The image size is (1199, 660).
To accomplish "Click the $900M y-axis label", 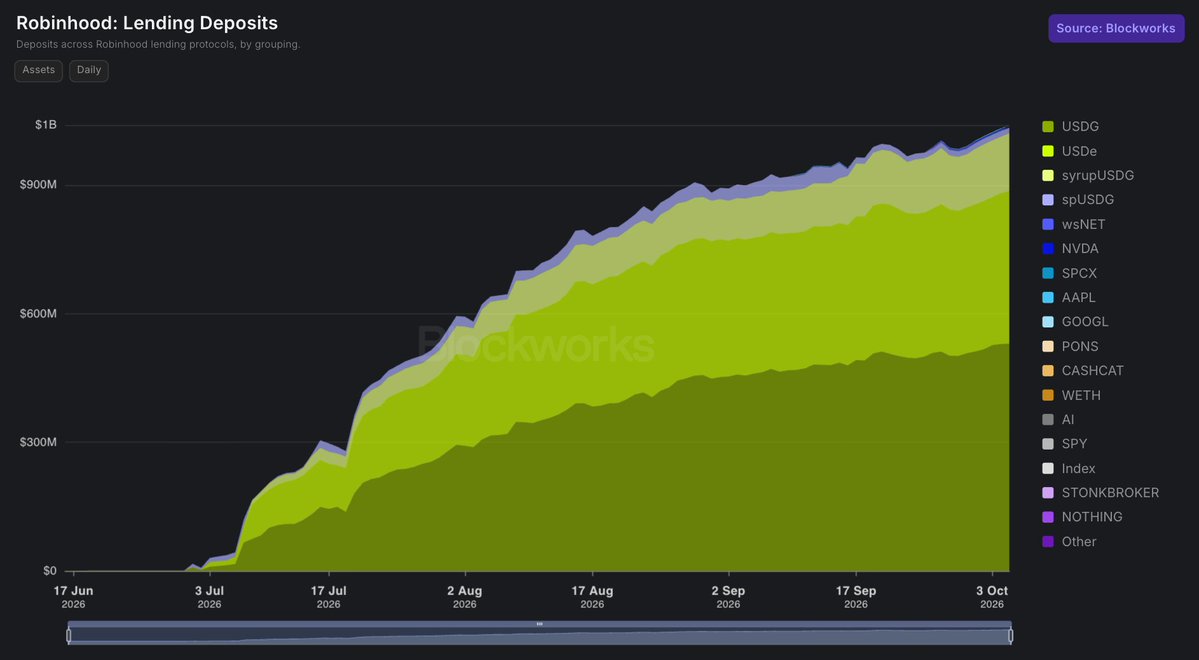I will coord(38,185).
